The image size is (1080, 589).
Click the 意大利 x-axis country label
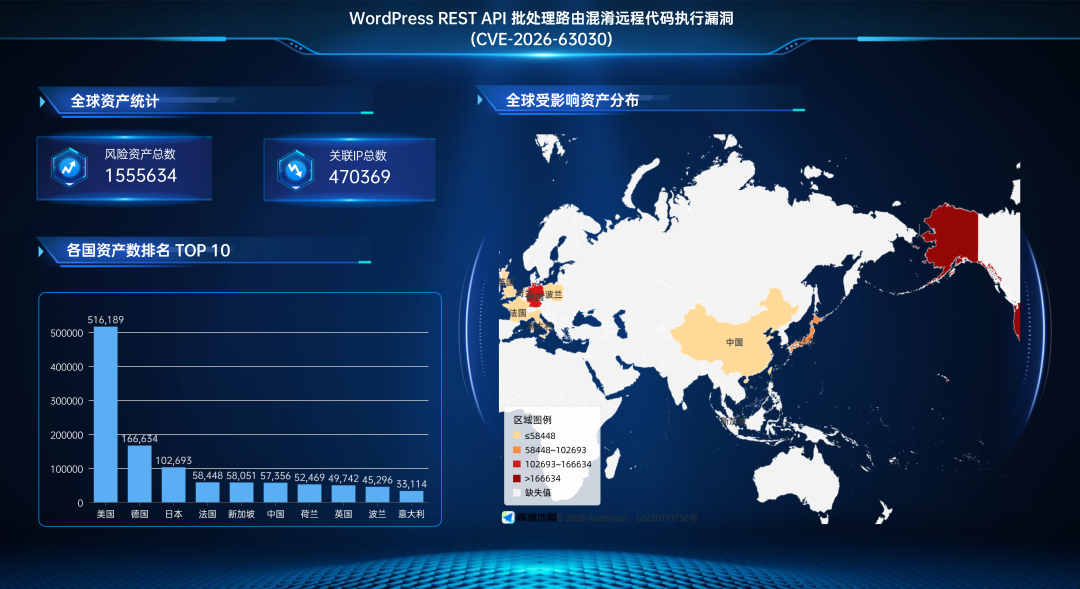coord(411,514)
